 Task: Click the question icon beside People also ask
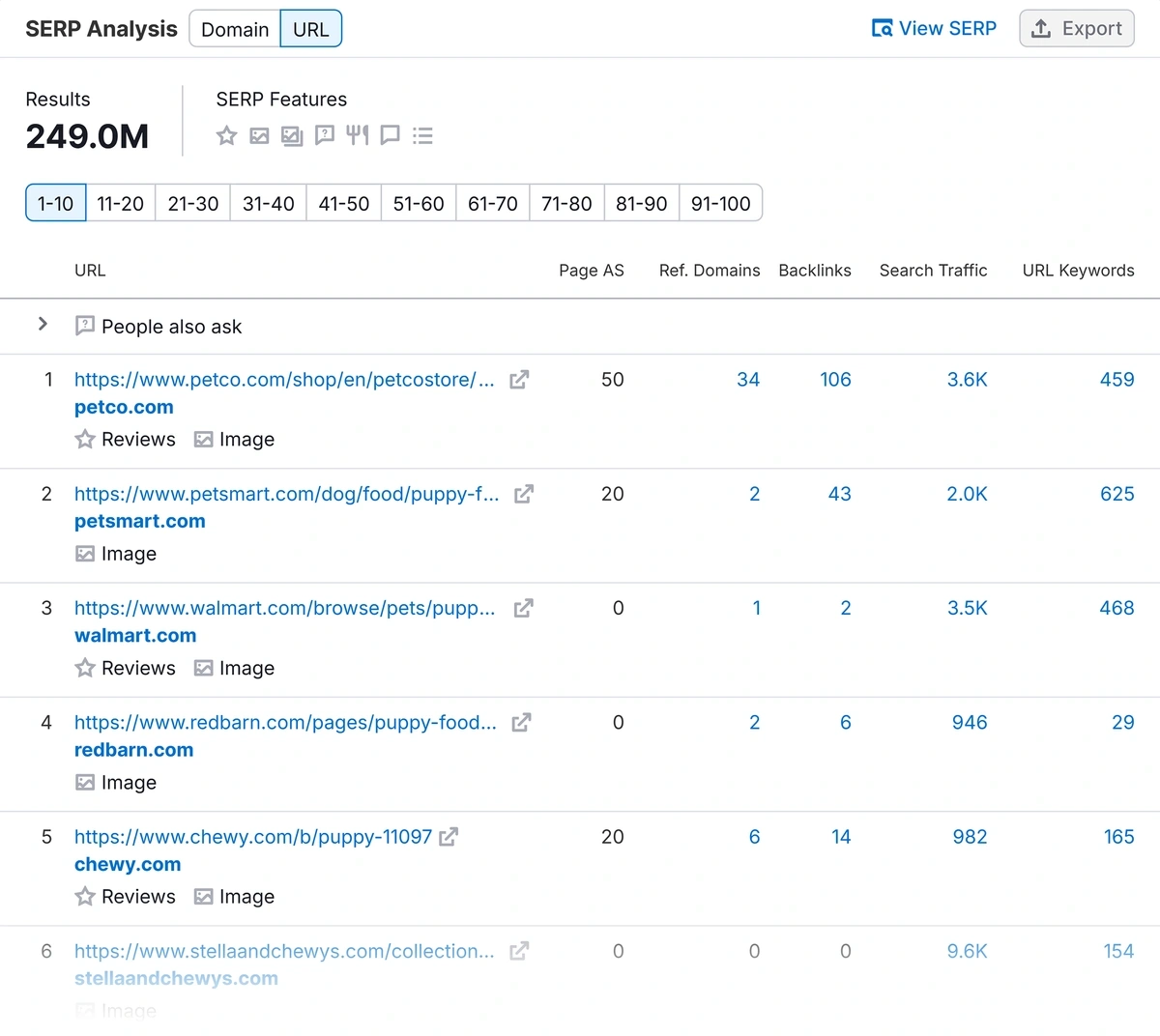click(x=85, y=326)
